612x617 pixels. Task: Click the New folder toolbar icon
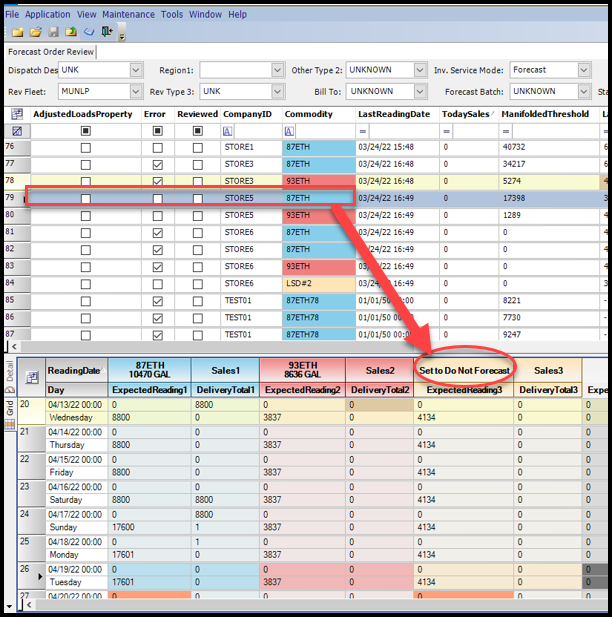pyautogui.click(x=18, y=32)
